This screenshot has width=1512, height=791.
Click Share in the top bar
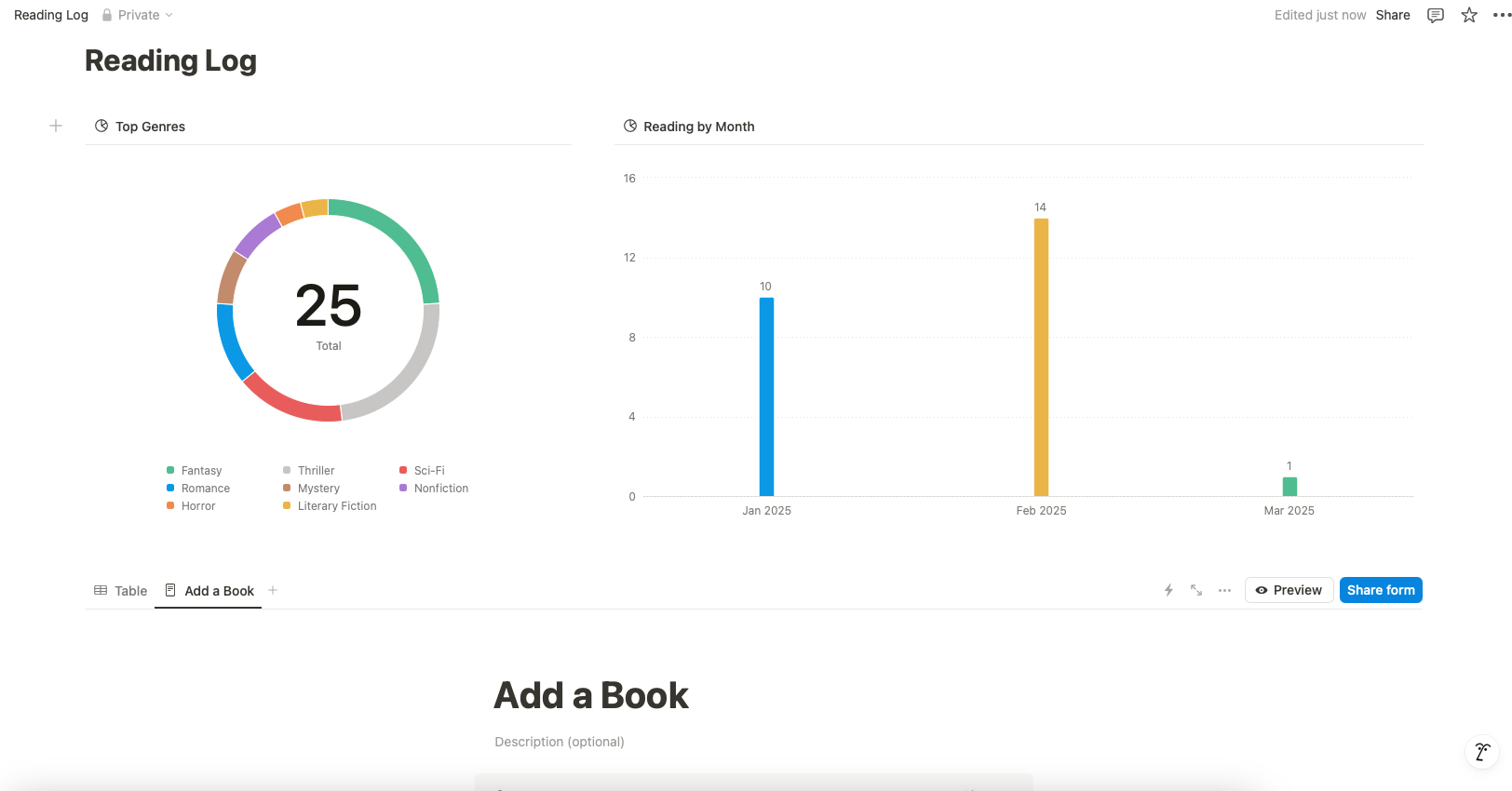tap(1393, 15)
